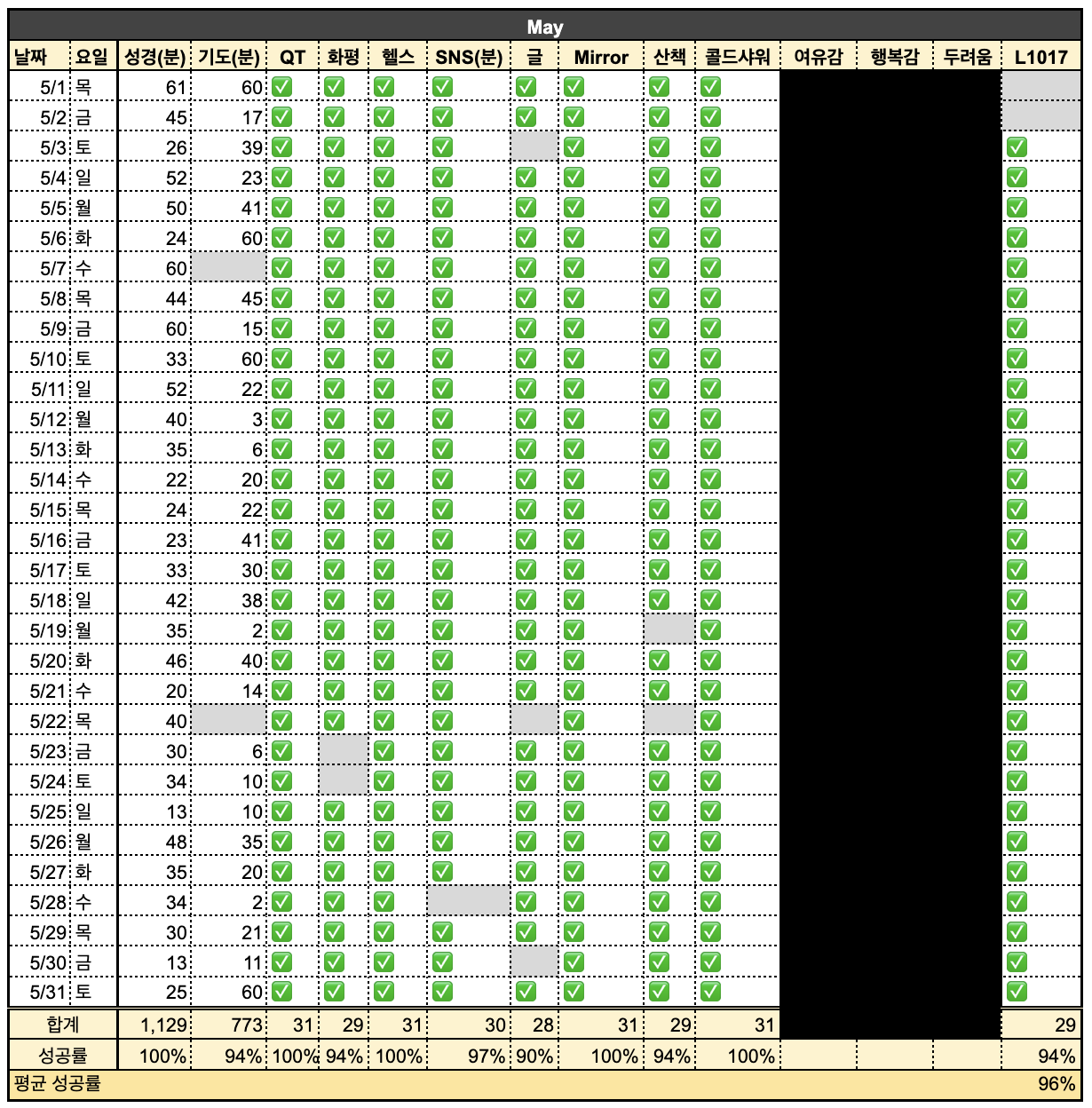Toggle the L1017 checkbox in row 5/3
Viewport: 1092px width, 1108px height.
(x=1017, y=147)
